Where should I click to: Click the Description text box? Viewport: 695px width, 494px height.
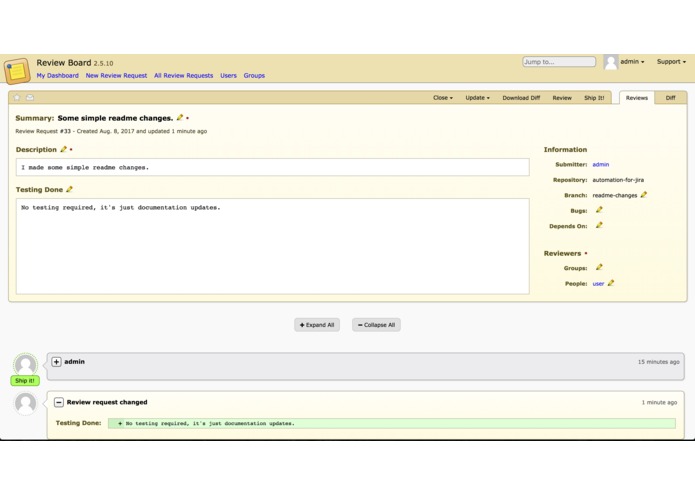pyautogui.click(x=273, y=167)
